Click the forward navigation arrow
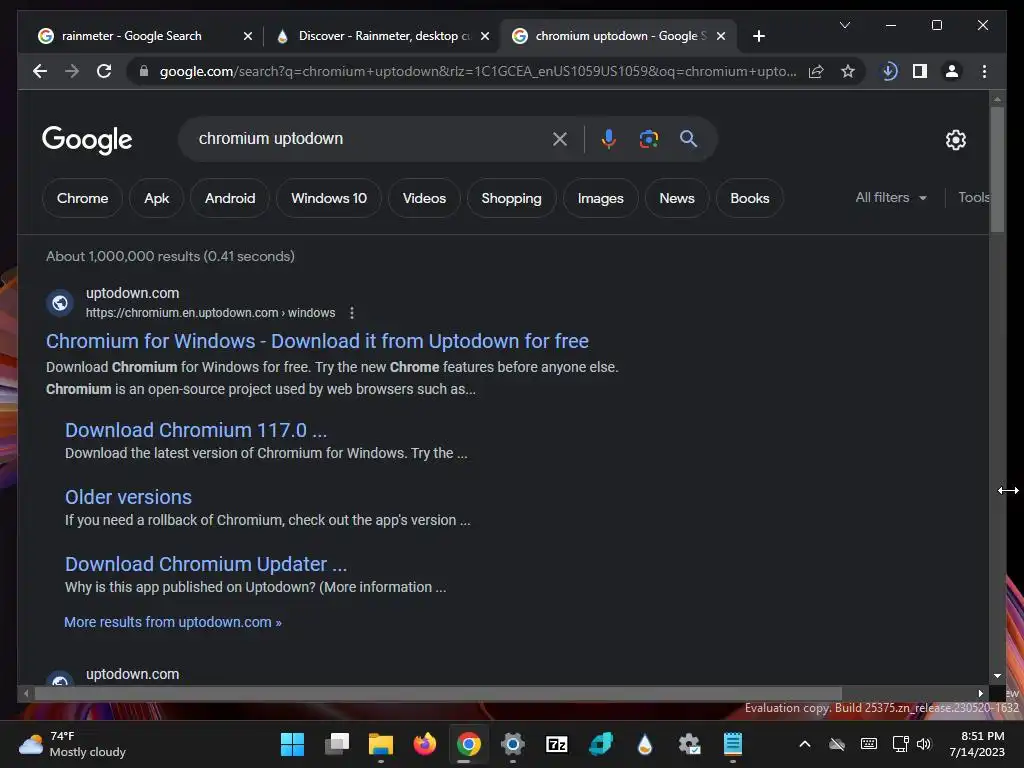 tap(72, 71)
